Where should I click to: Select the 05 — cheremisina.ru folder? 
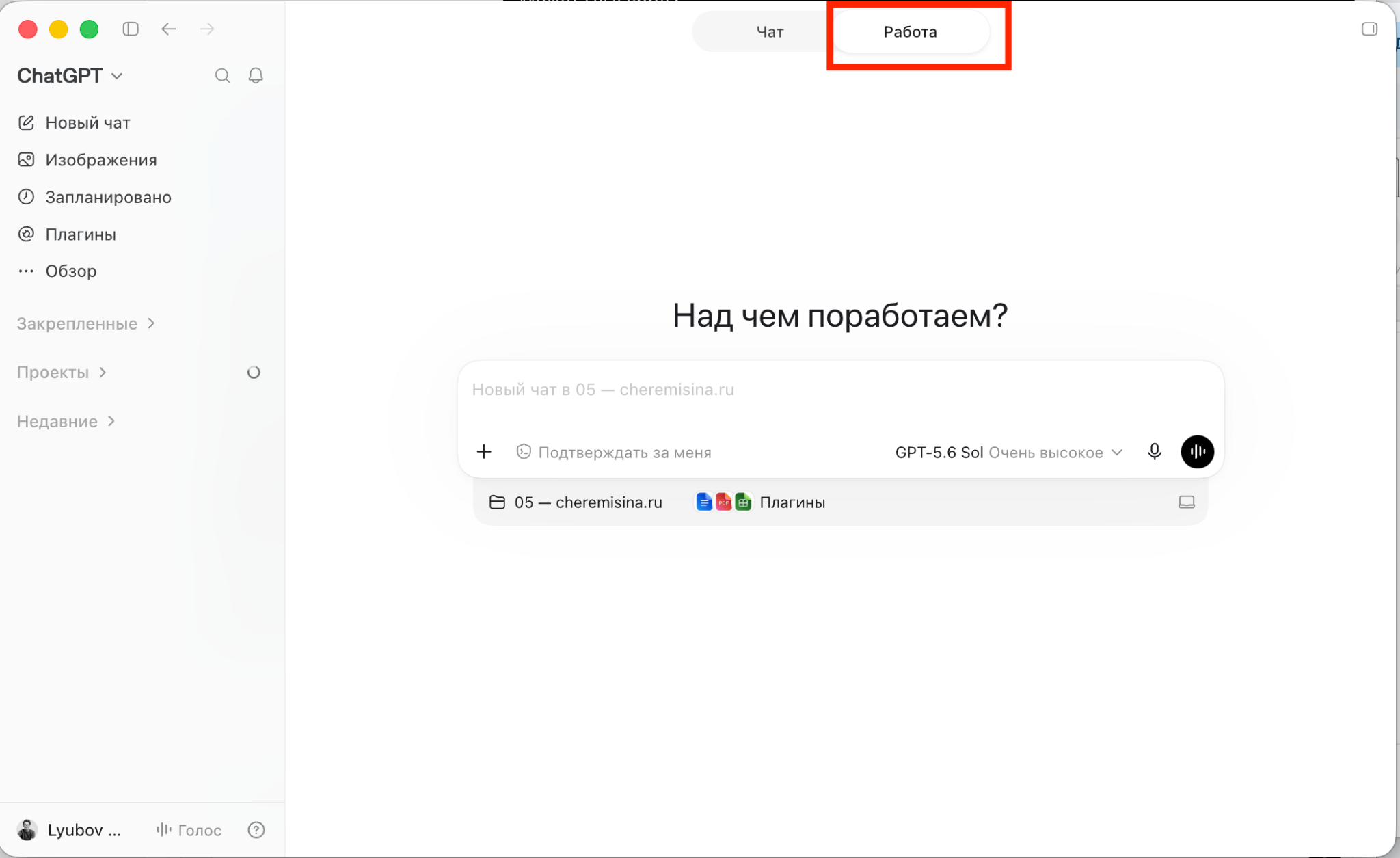(x=576, y=502)
